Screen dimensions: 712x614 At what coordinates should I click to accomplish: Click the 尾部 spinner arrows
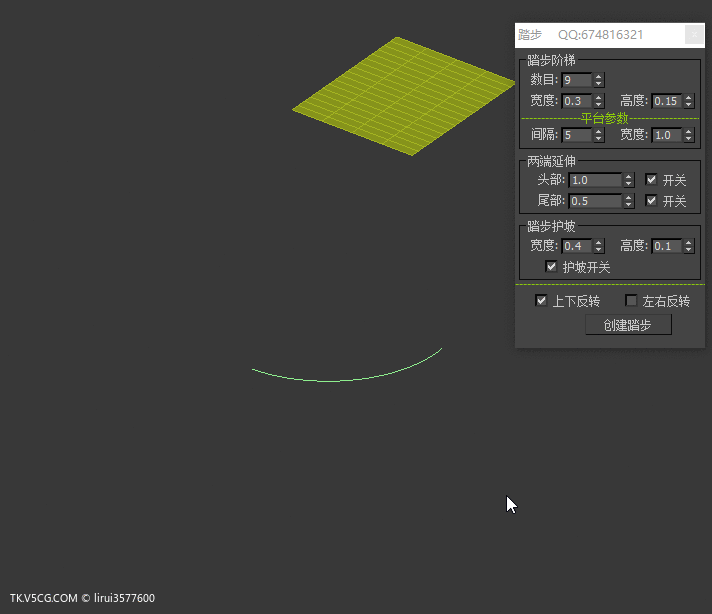point(629,201)
